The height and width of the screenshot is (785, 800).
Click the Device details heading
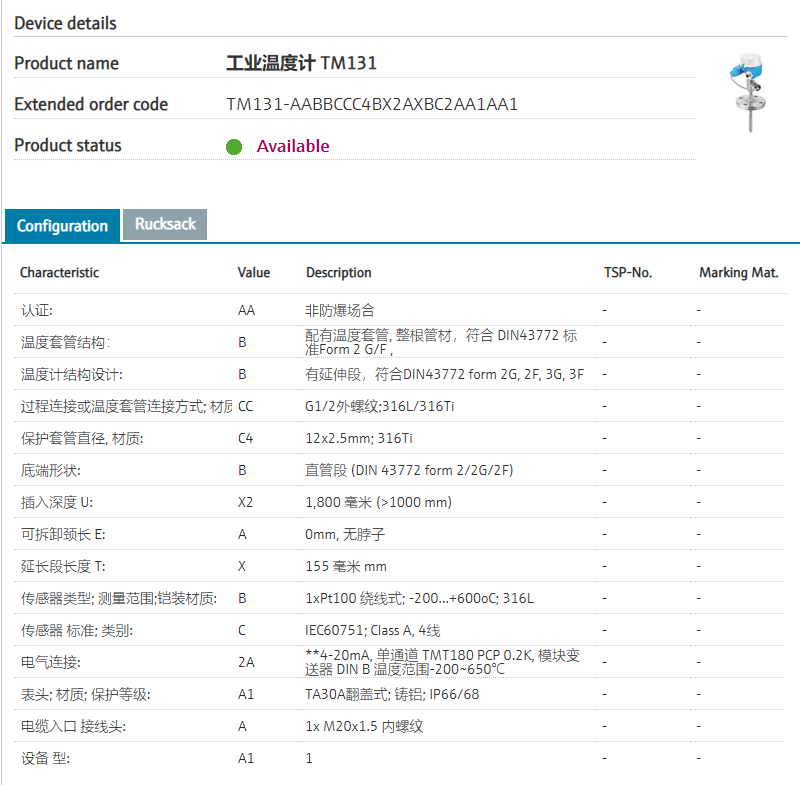(x=65, y=23)
